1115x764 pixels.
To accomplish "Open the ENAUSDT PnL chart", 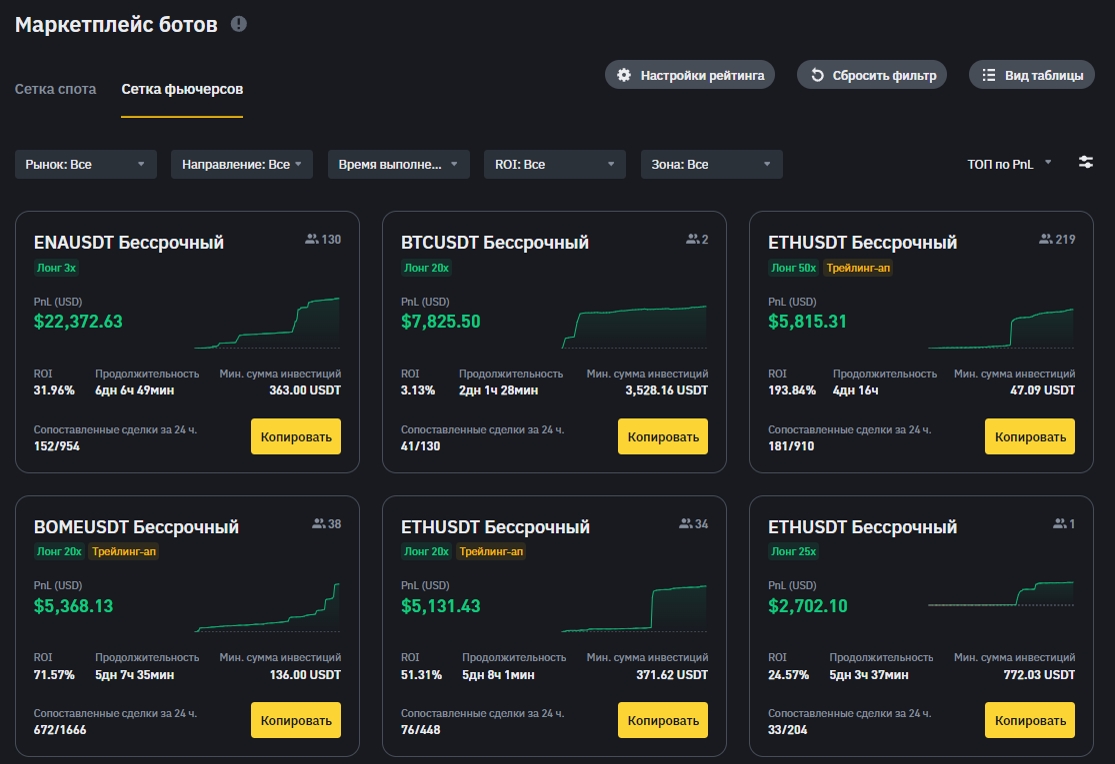I will (267, 323).
